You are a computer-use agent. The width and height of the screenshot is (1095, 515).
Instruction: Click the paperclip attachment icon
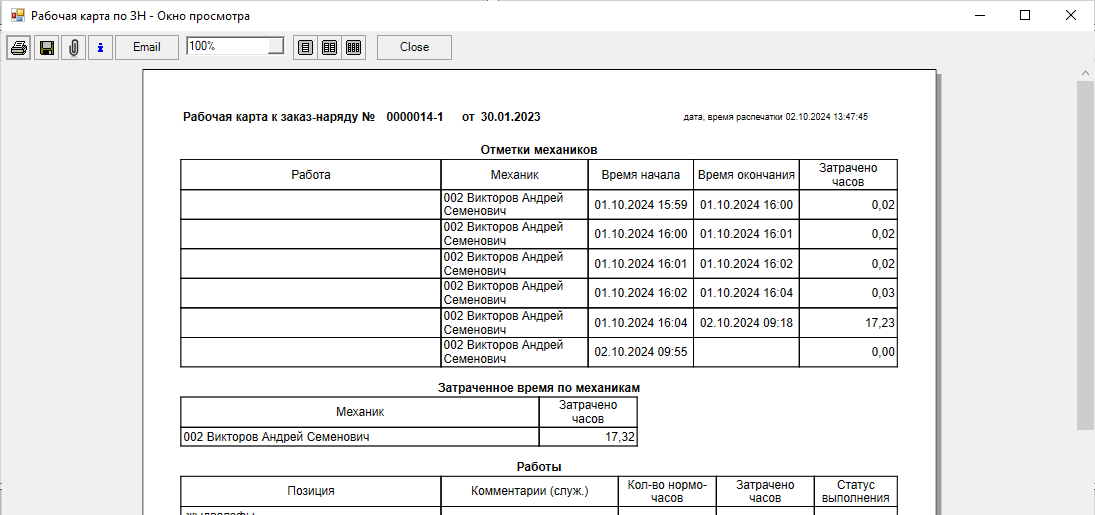click(73, 48)
